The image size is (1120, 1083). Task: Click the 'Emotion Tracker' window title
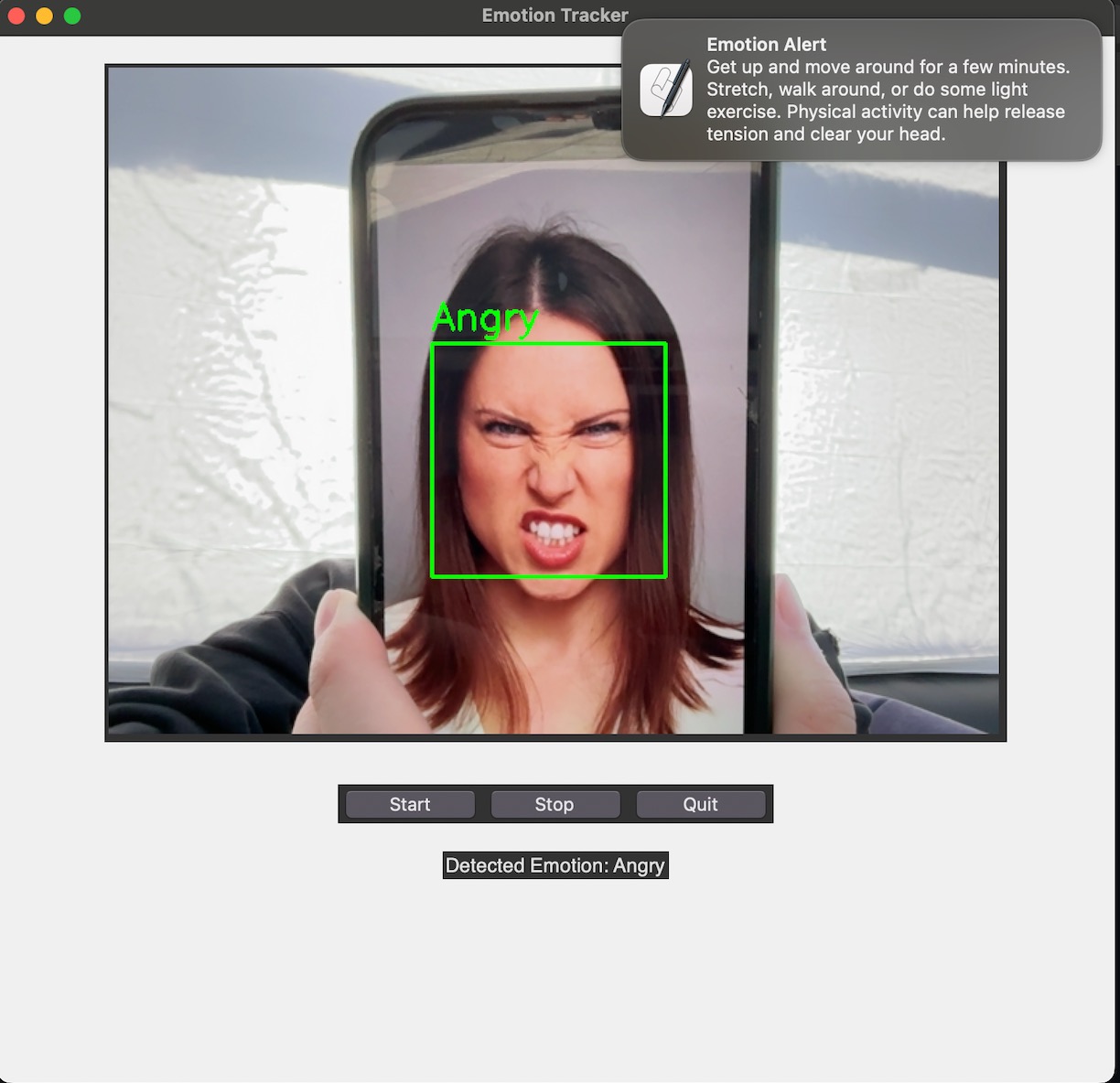[x=555, y=16]
